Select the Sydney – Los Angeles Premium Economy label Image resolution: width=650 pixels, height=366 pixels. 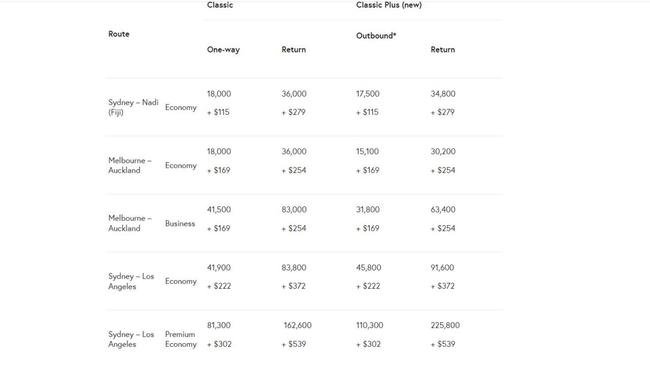pyautogui.click(x=181, y=339)
